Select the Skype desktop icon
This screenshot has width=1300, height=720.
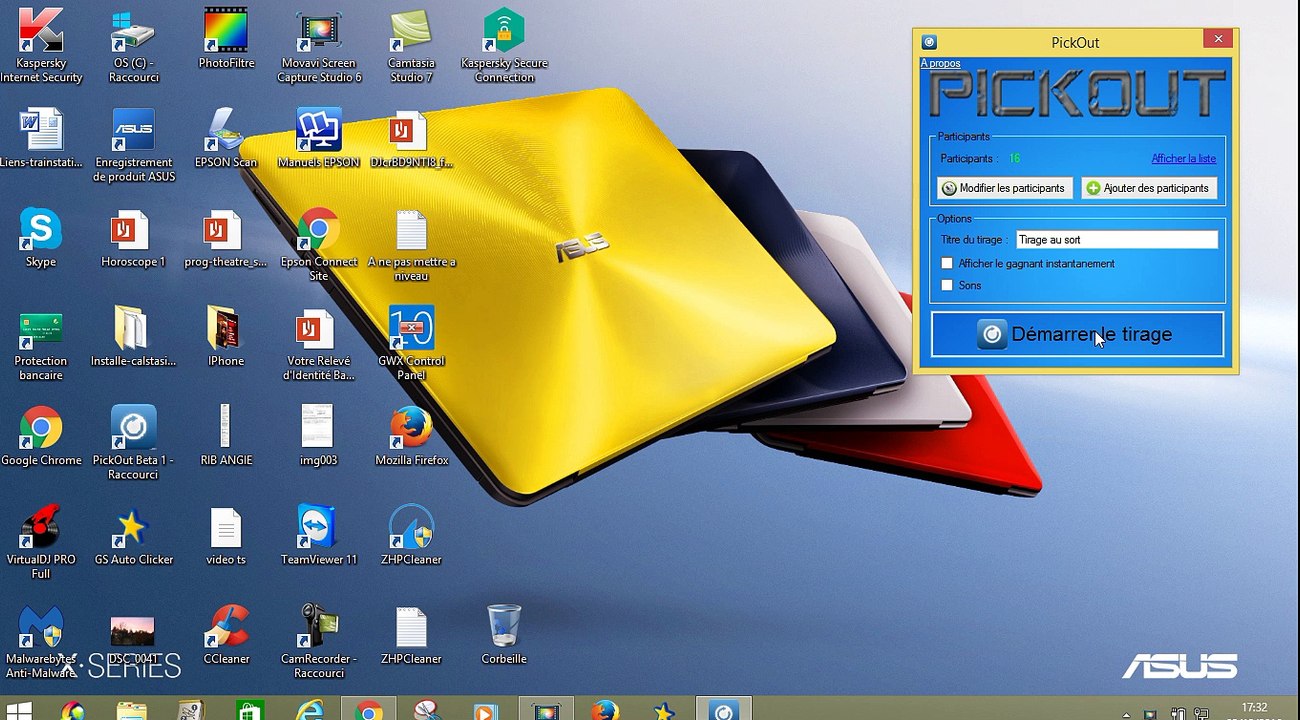coord(41,238)
